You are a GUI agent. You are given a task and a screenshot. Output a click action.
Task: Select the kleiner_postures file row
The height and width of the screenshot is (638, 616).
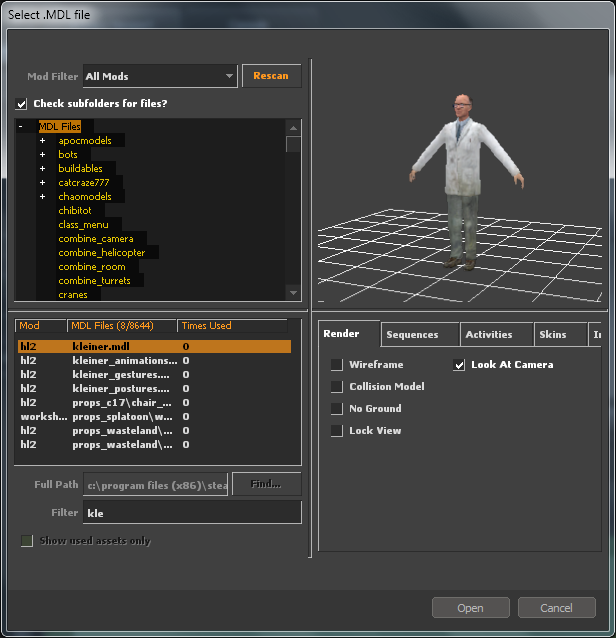pos(155,389)
